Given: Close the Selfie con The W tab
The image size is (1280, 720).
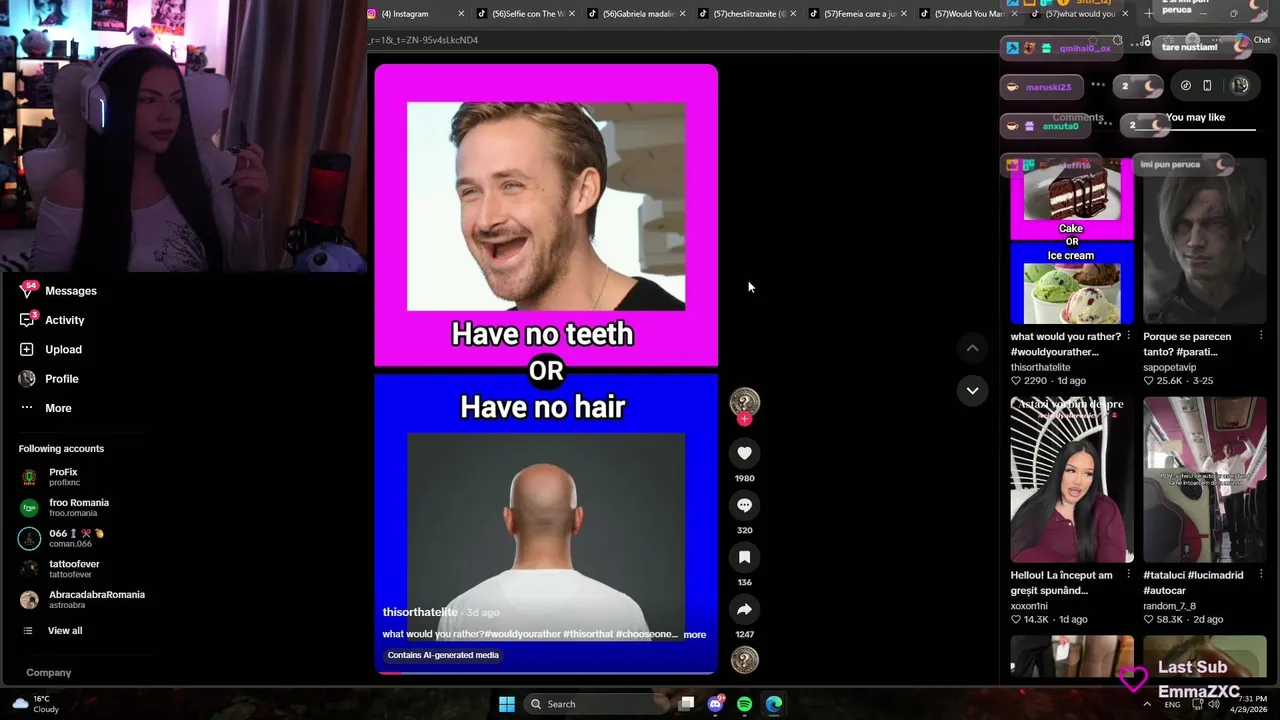Looking at the screenshot, I should click(x=572, y=14).
